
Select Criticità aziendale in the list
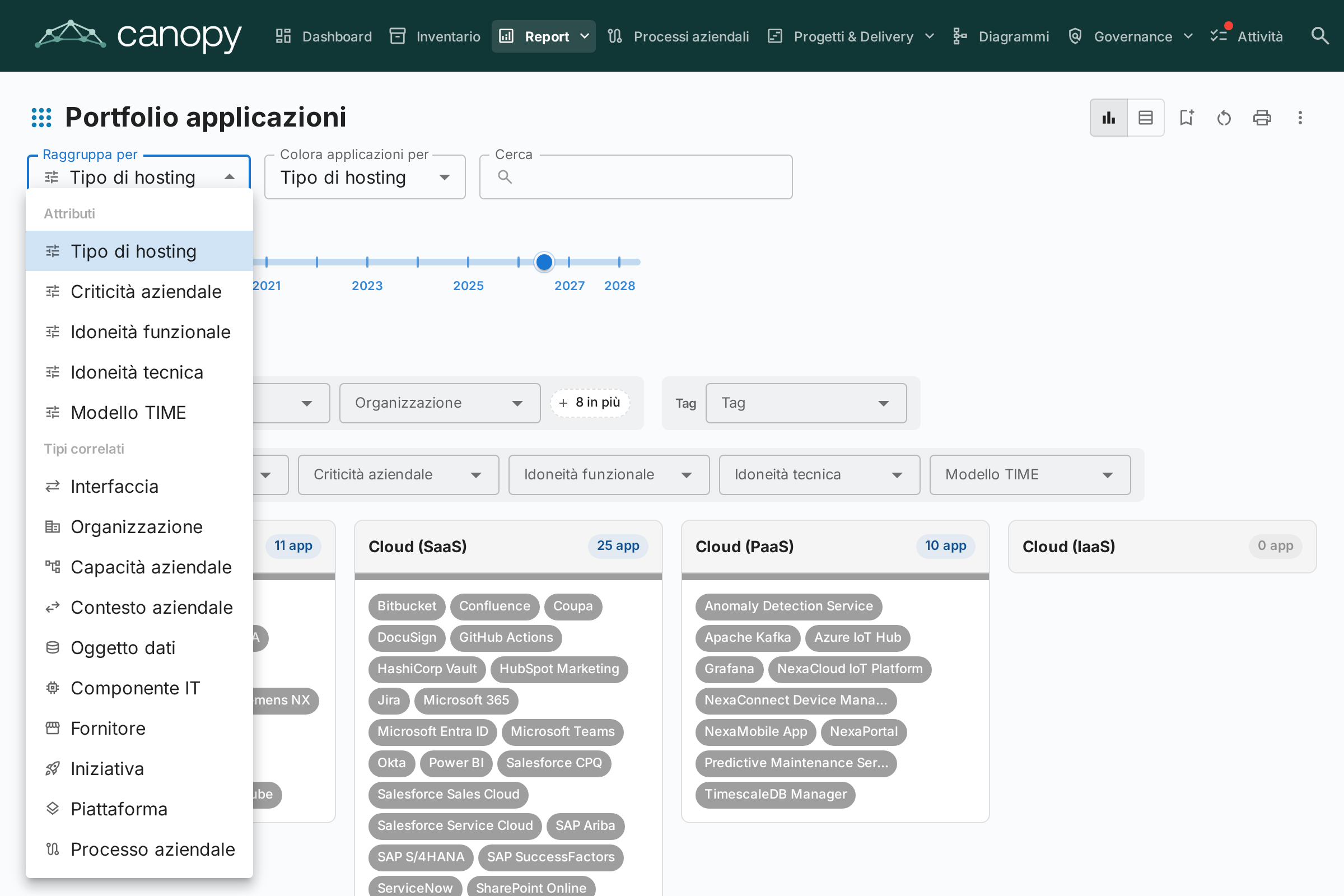click(139, 291)
